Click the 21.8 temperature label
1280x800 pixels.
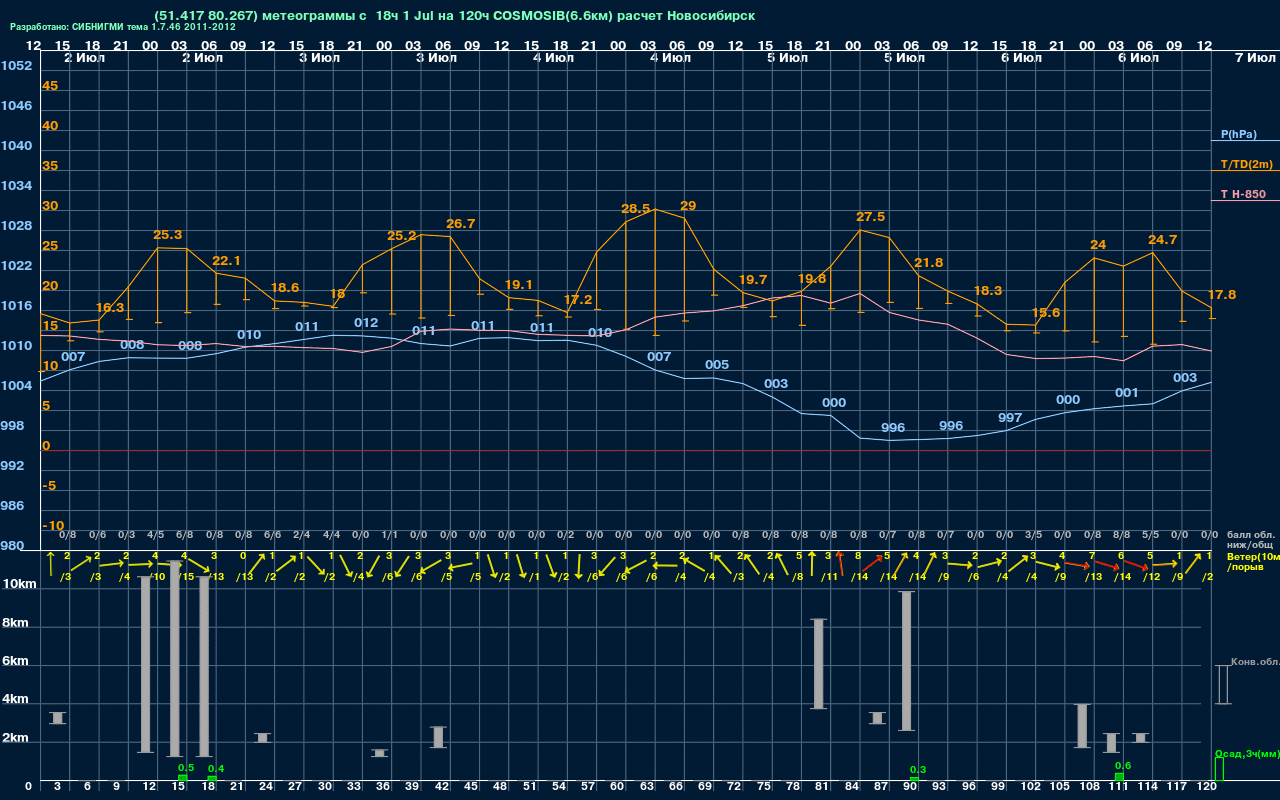(x=929, y=263)
